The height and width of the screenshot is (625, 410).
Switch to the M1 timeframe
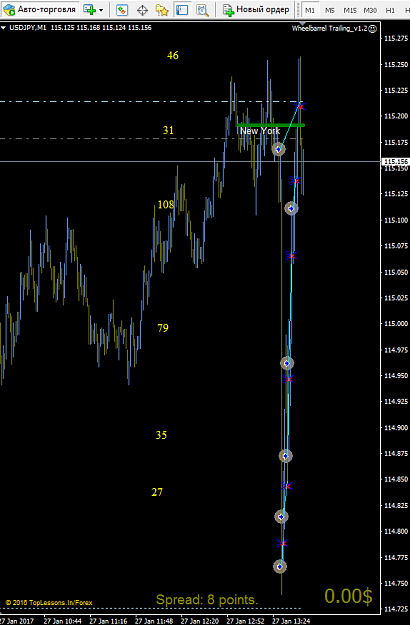[x=310, y=10]
